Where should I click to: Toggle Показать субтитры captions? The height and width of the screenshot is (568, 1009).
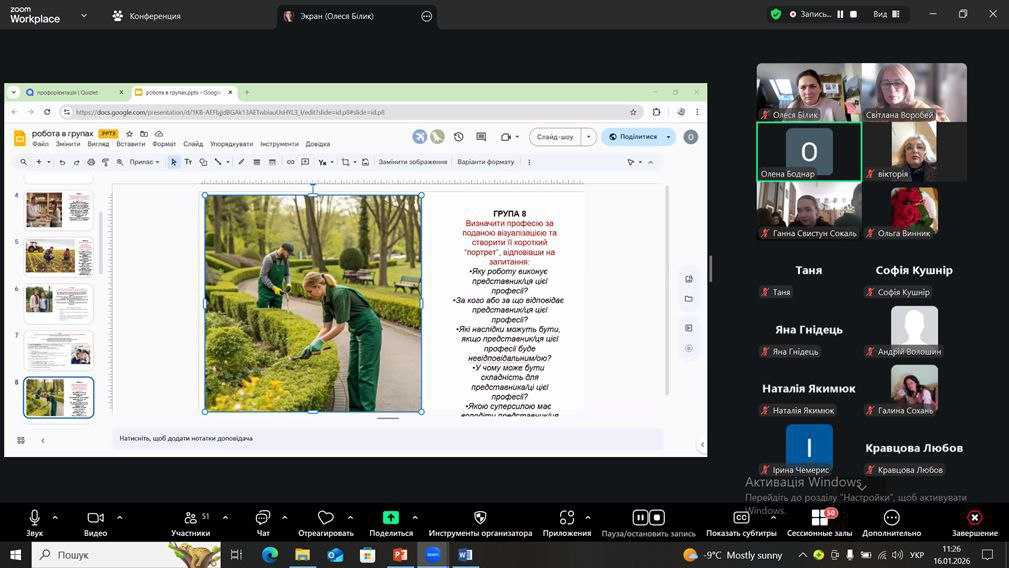pyautogui.click(x=741, y=518)
